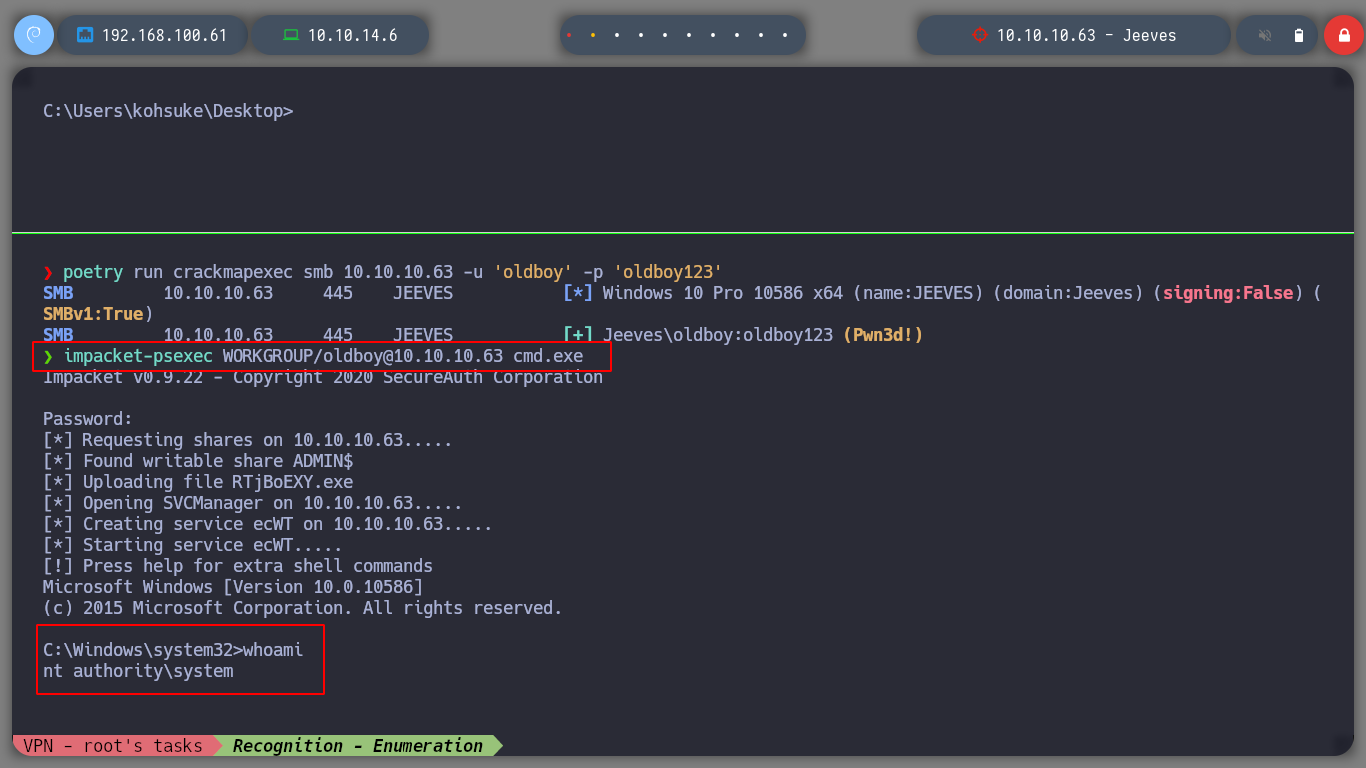Screen dimensions: 1366x768
Task: Click the 'nt authority\system' output
Action: click(138, 671)
